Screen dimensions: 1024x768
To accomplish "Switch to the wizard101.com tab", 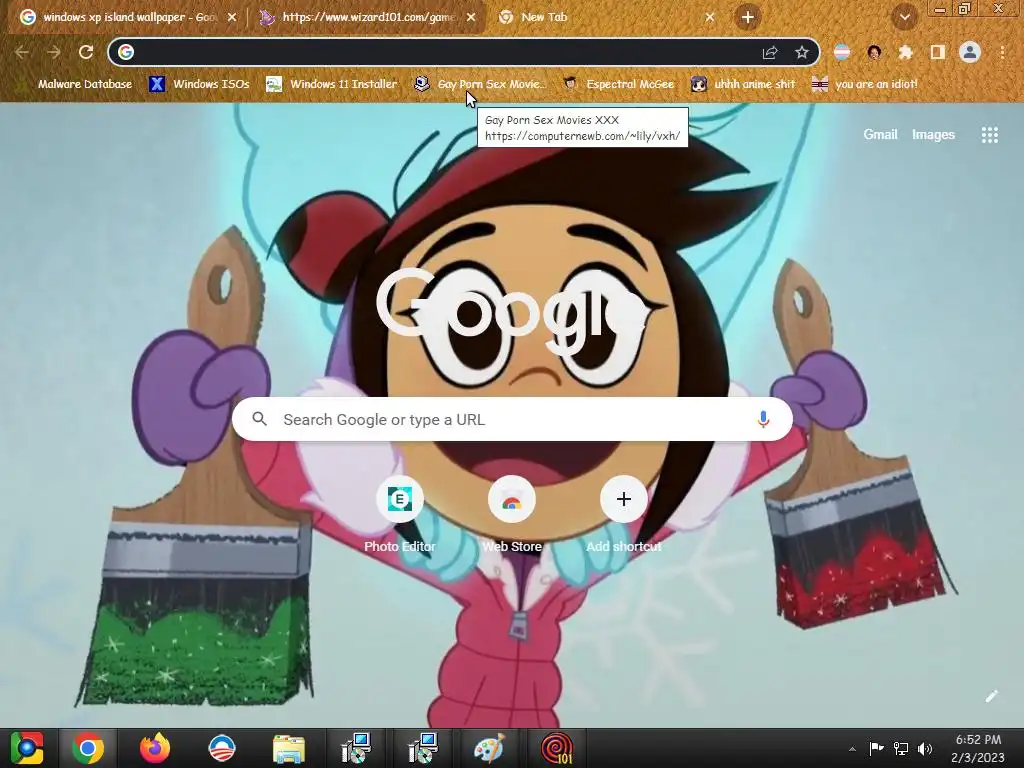I will (368, 17).
